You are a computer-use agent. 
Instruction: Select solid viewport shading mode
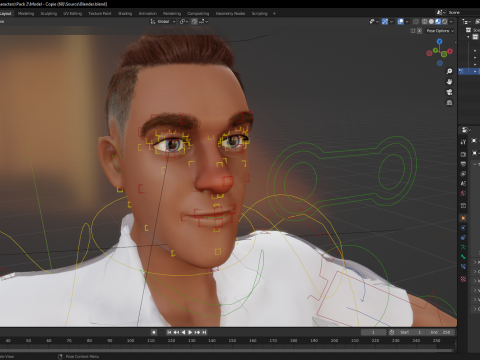coord(431,21)
